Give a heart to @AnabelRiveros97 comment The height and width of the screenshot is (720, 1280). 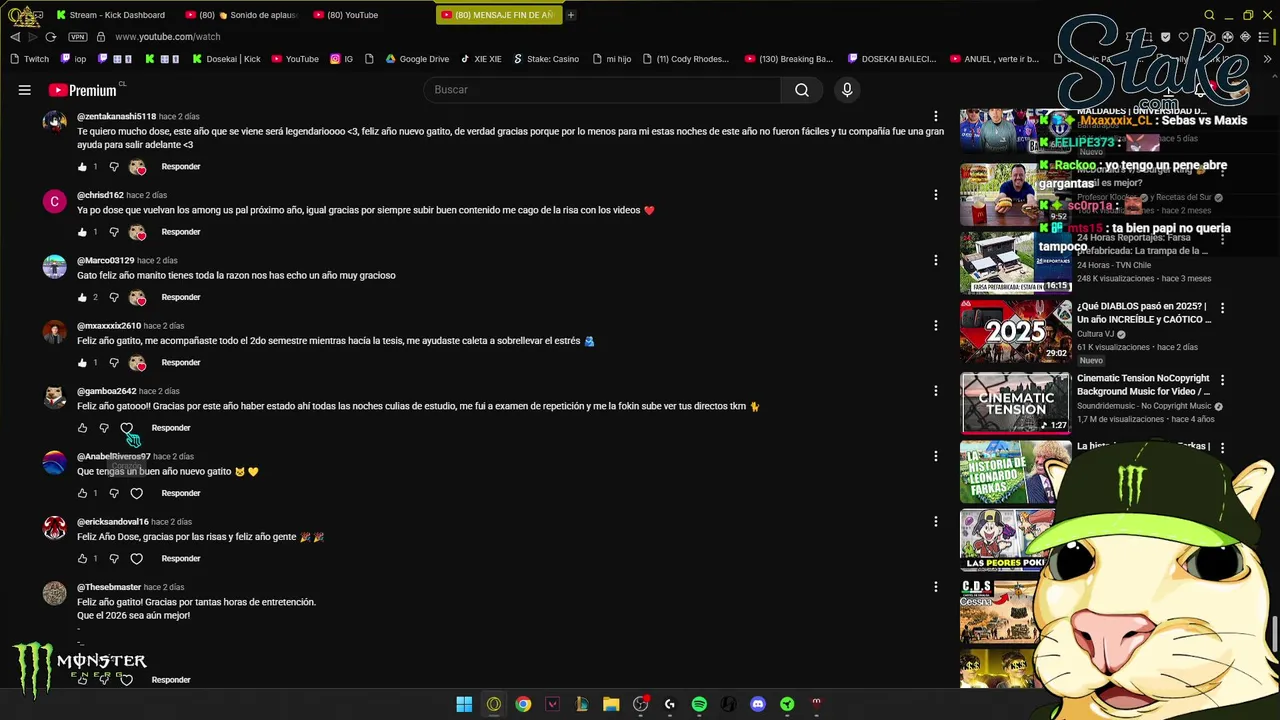(x=137, y=493)
